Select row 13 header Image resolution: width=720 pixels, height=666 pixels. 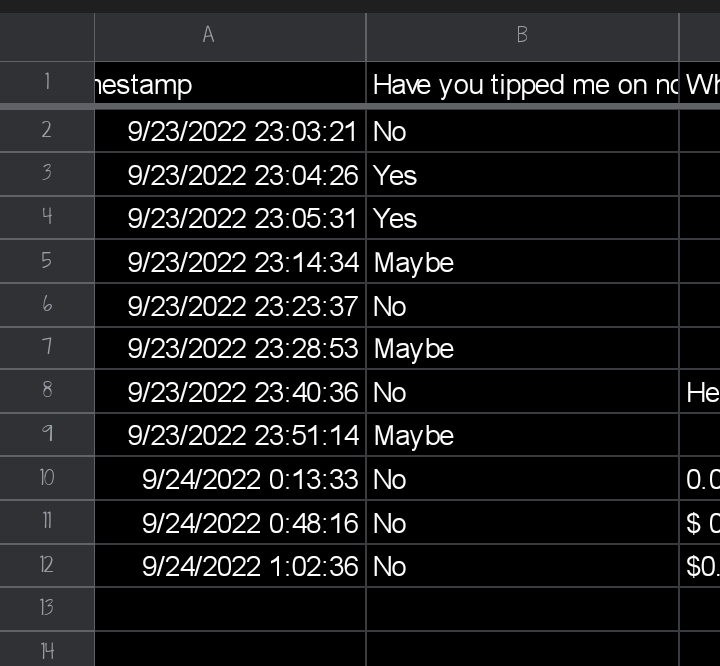(x=47, y=608)
